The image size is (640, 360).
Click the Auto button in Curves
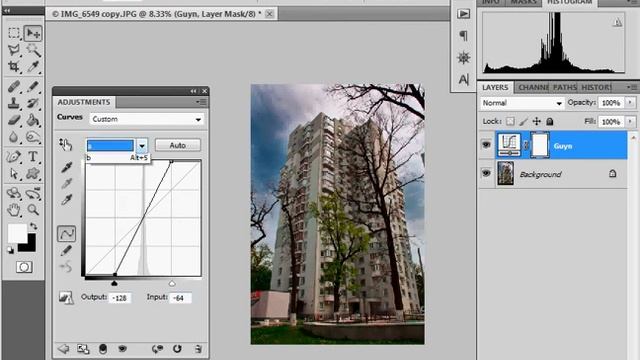point(178,145)
